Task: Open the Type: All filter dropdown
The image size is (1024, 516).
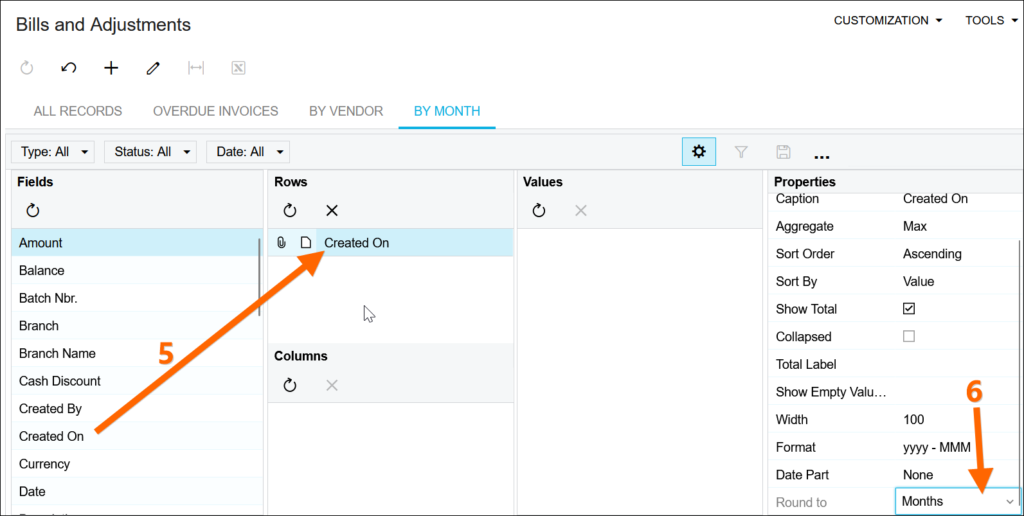Action: point(56,152)
